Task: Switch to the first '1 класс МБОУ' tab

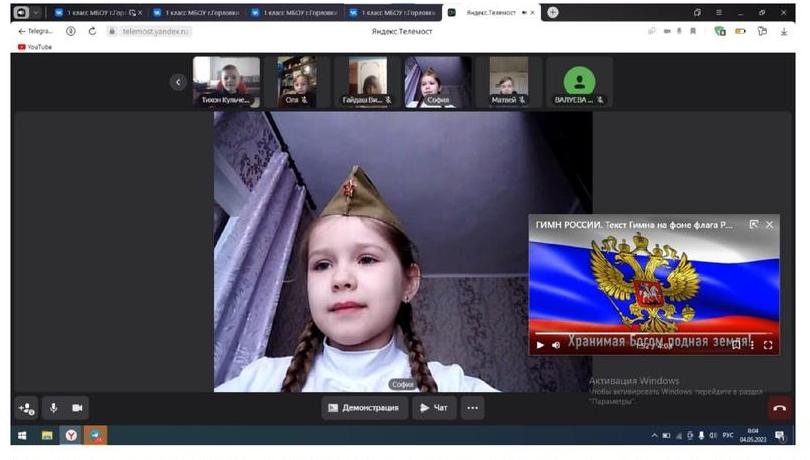Action: (97, 12)
